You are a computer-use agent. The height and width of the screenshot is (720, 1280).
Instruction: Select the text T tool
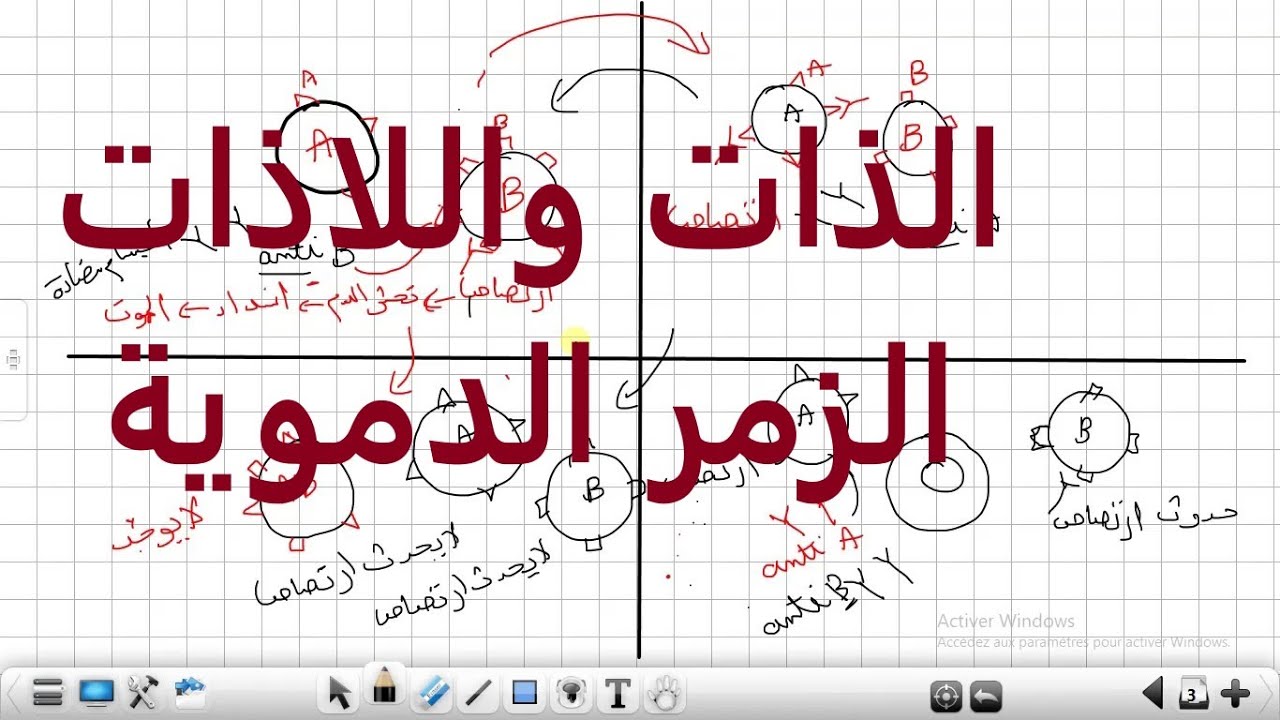click(618, 692)
